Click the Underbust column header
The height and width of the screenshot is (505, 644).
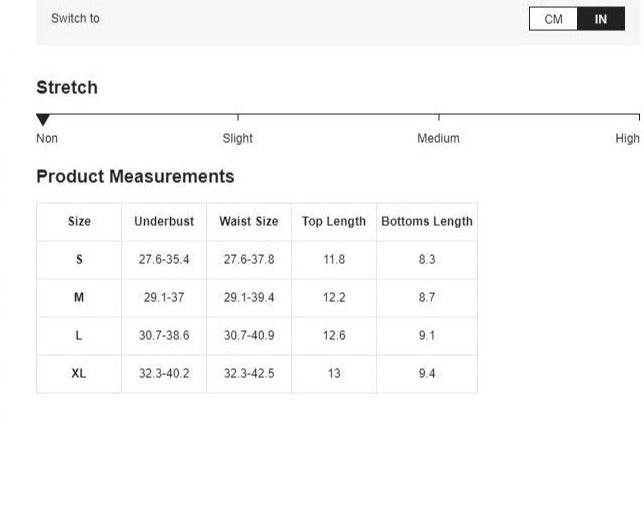(x=164, y=221)
